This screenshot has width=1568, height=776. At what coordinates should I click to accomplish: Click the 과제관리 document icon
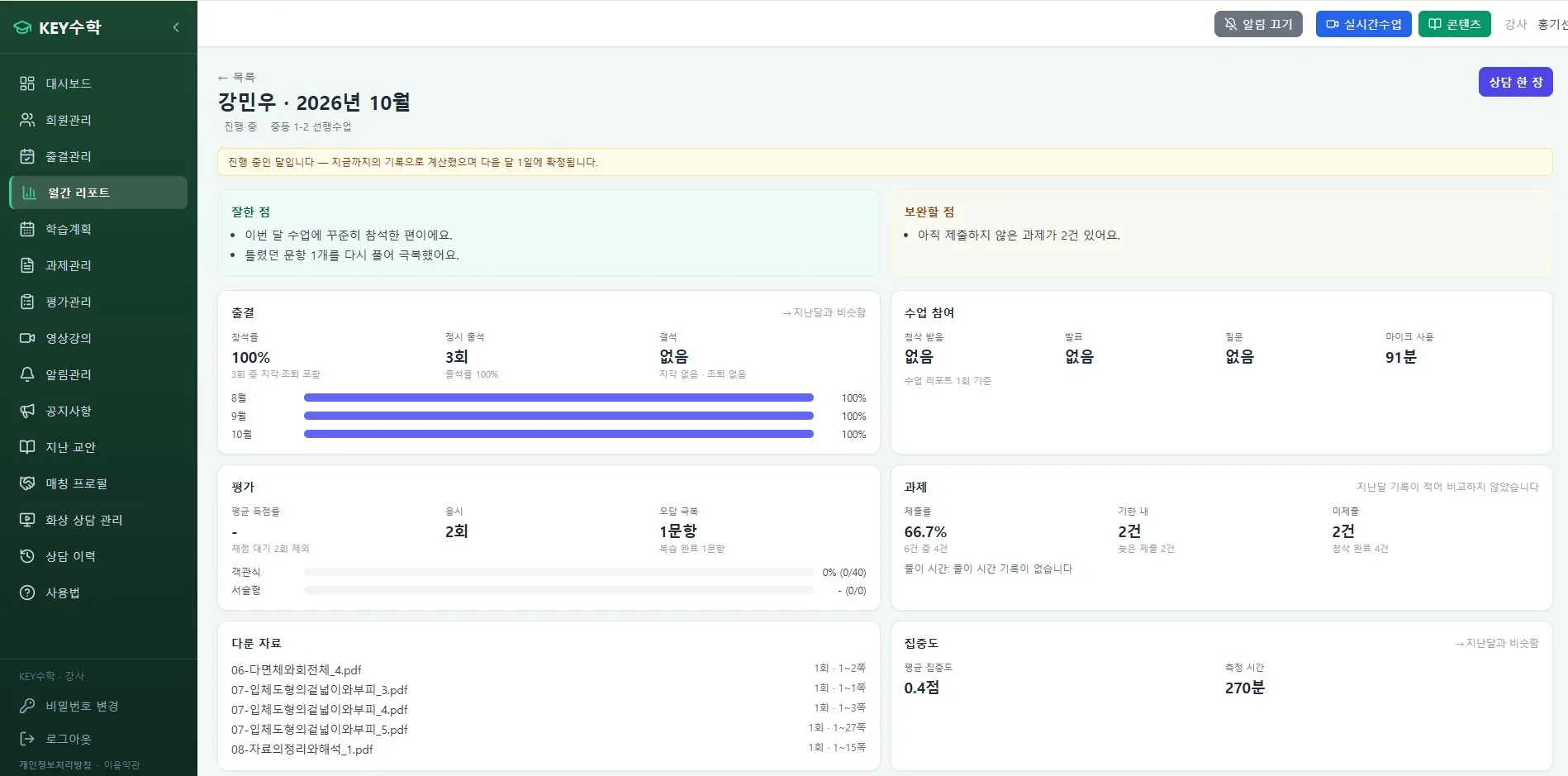coord(27,265)
